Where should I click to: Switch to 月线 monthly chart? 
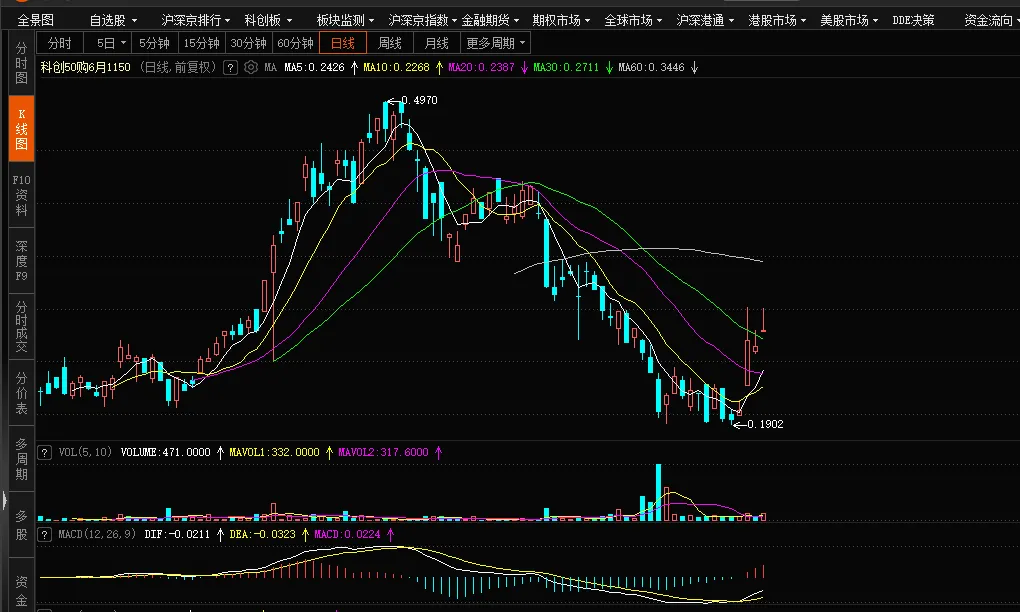tap(436, 43)
